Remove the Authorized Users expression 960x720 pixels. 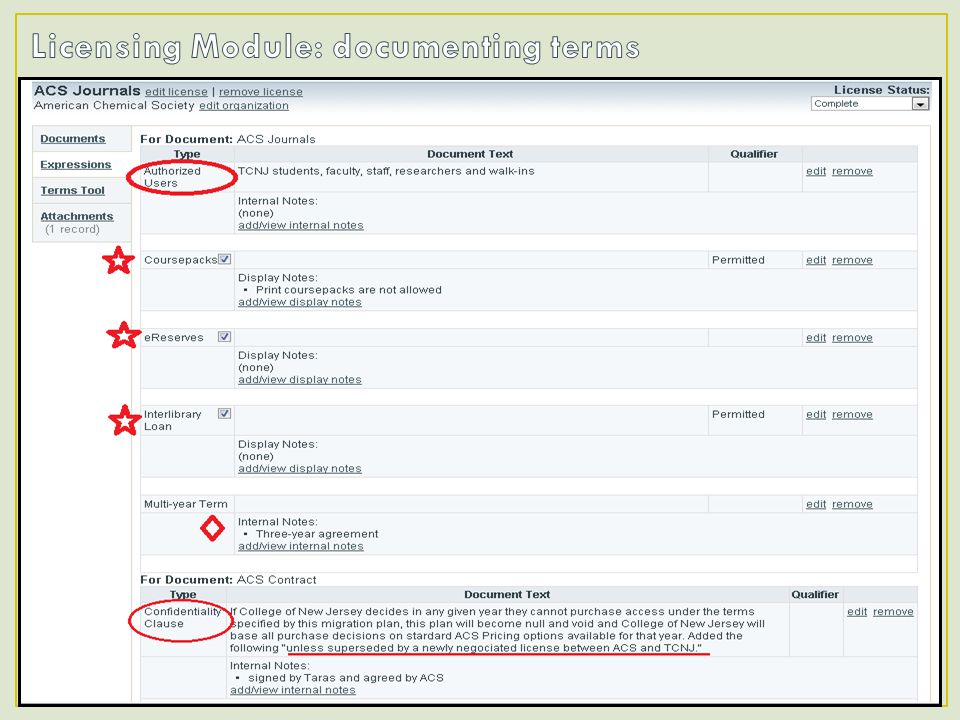click(x=852, y=171)
